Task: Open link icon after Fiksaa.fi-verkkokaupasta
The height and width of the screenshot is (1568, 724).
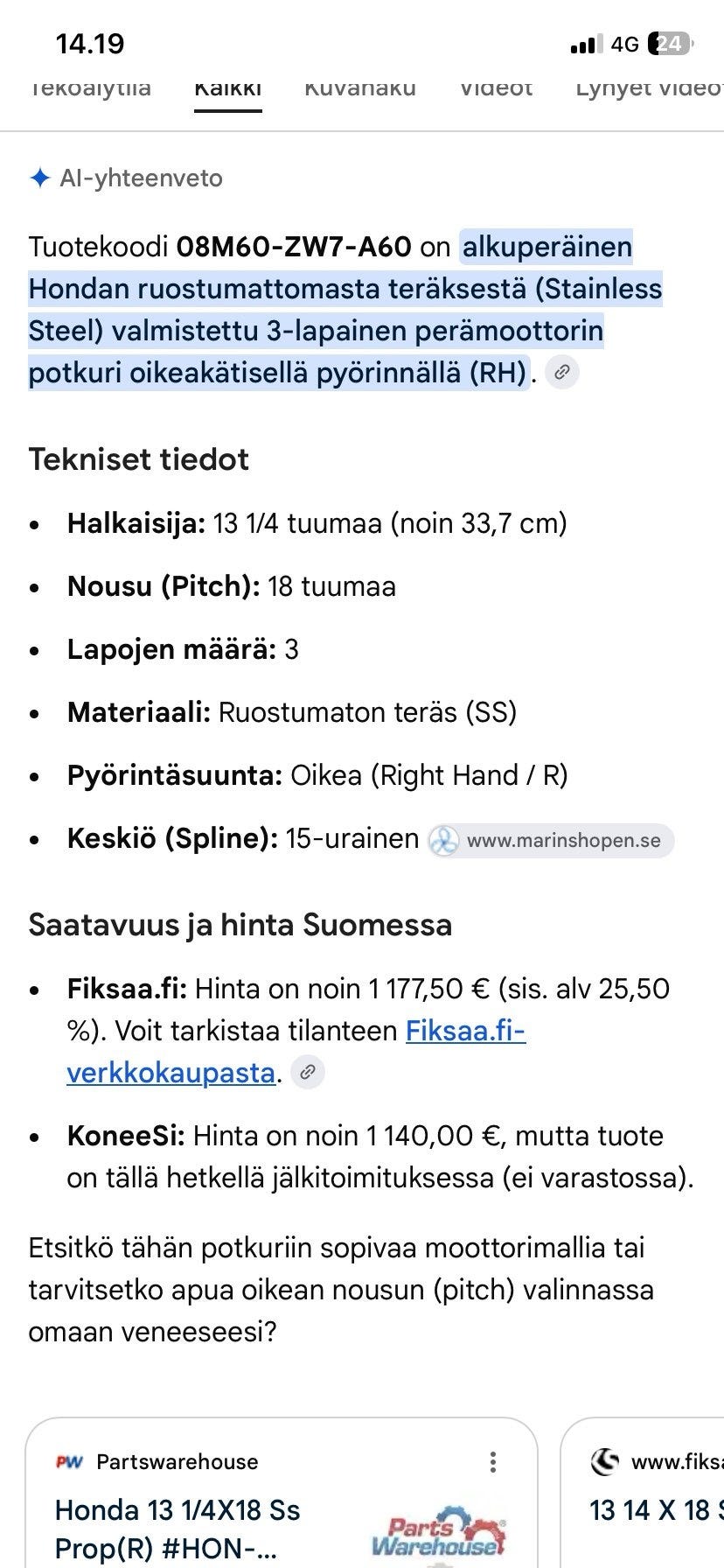Action: coord(307,1072)
